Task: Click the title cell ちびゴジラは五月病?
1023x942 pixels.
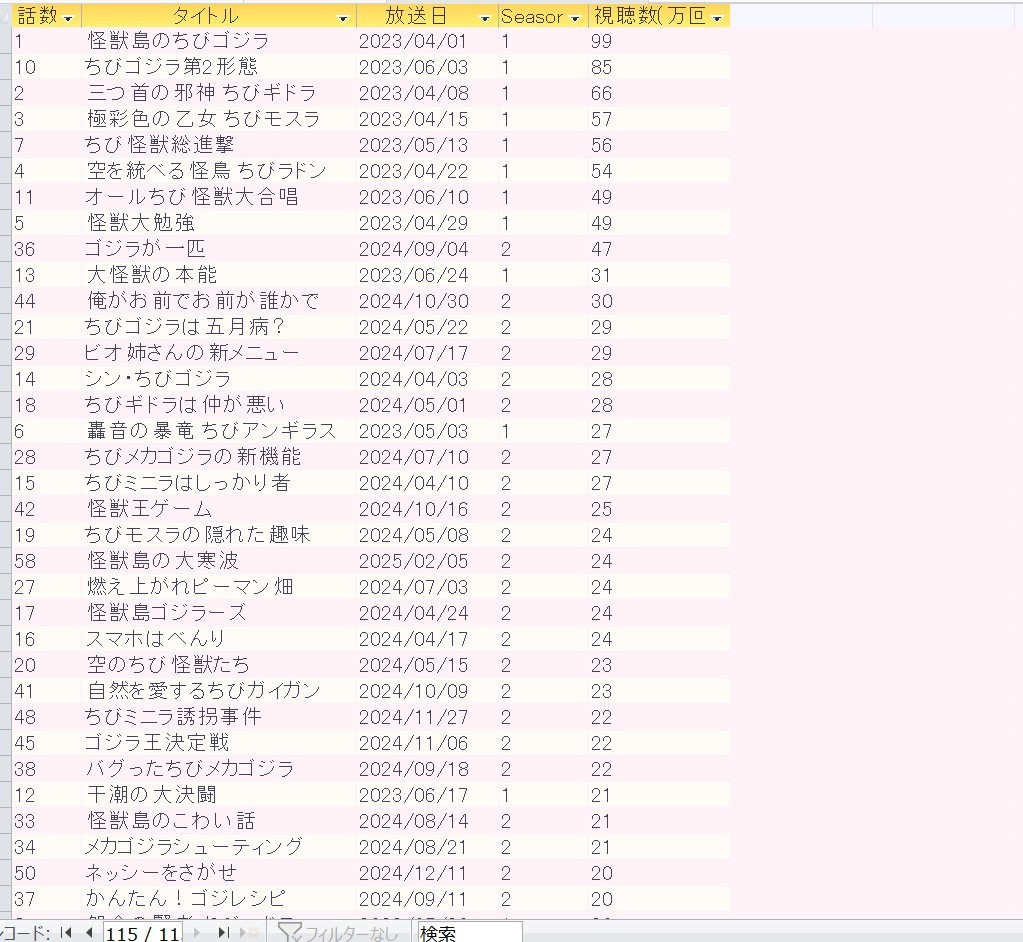Action: tap(219, 327)
